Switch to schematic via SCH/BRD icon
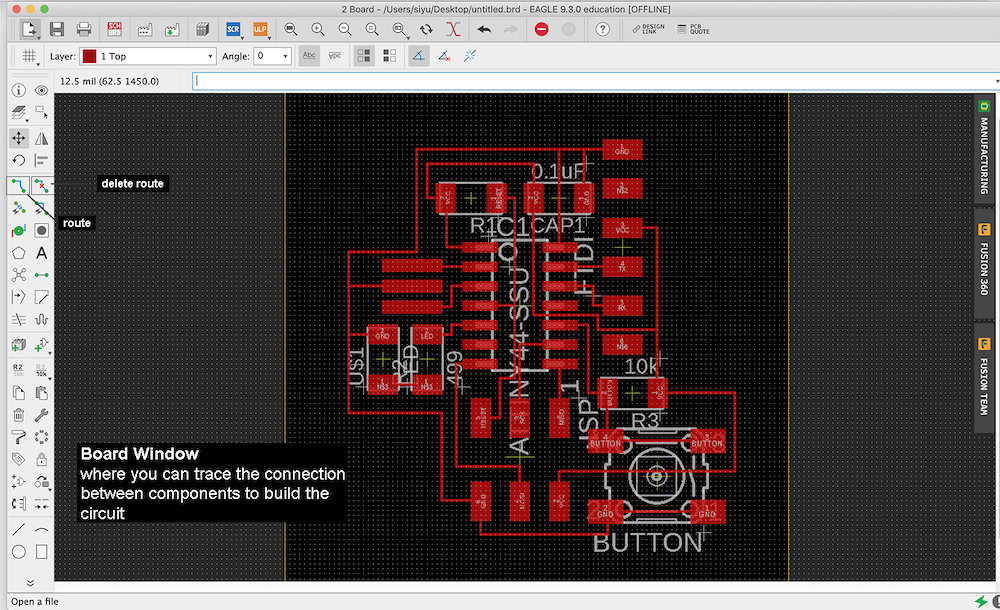The image size is (1000, 610). [x=114, y=29]
